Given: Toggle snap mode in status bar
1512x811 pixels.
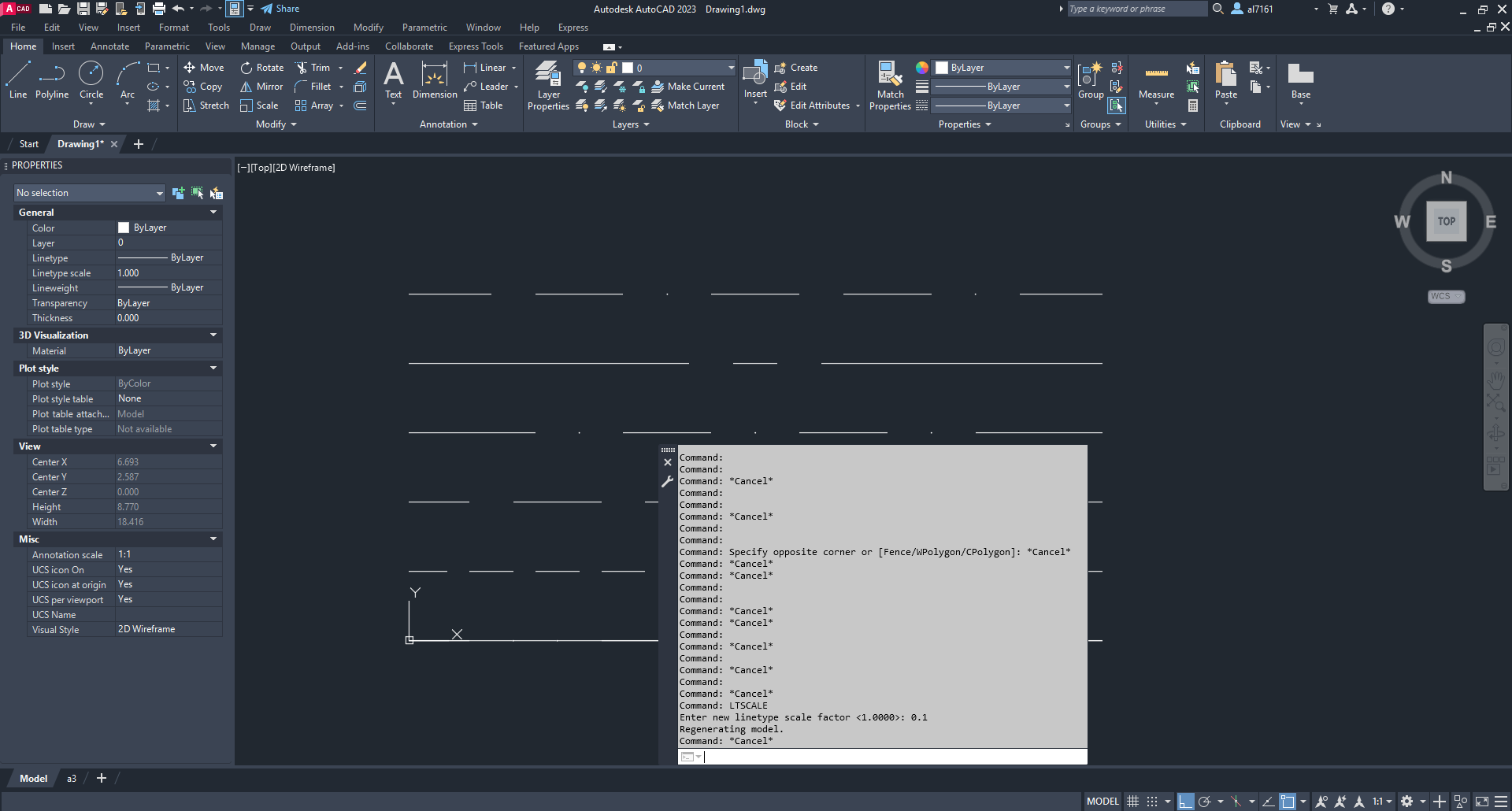Looking at the screenshot, I should (x=1151, y=802).
